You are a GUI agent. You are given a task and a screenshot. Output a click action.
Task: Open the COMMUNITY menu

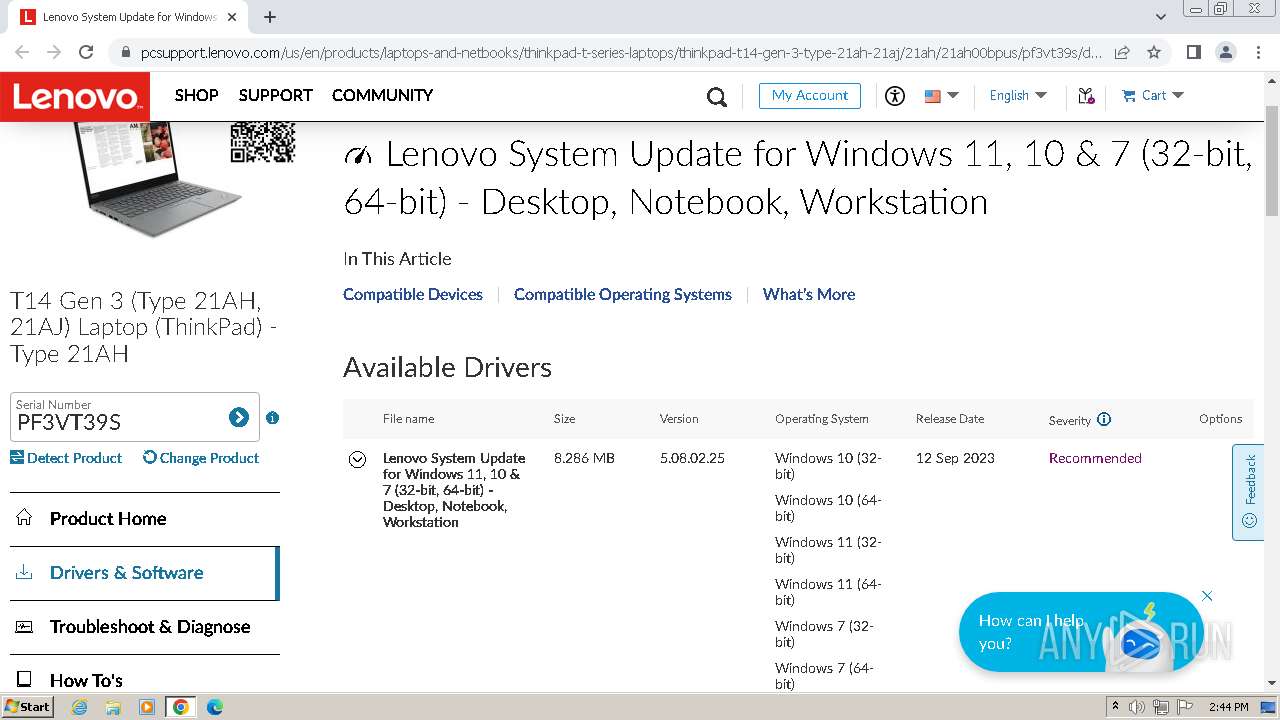pyautogui.click(x=382, y=95)
